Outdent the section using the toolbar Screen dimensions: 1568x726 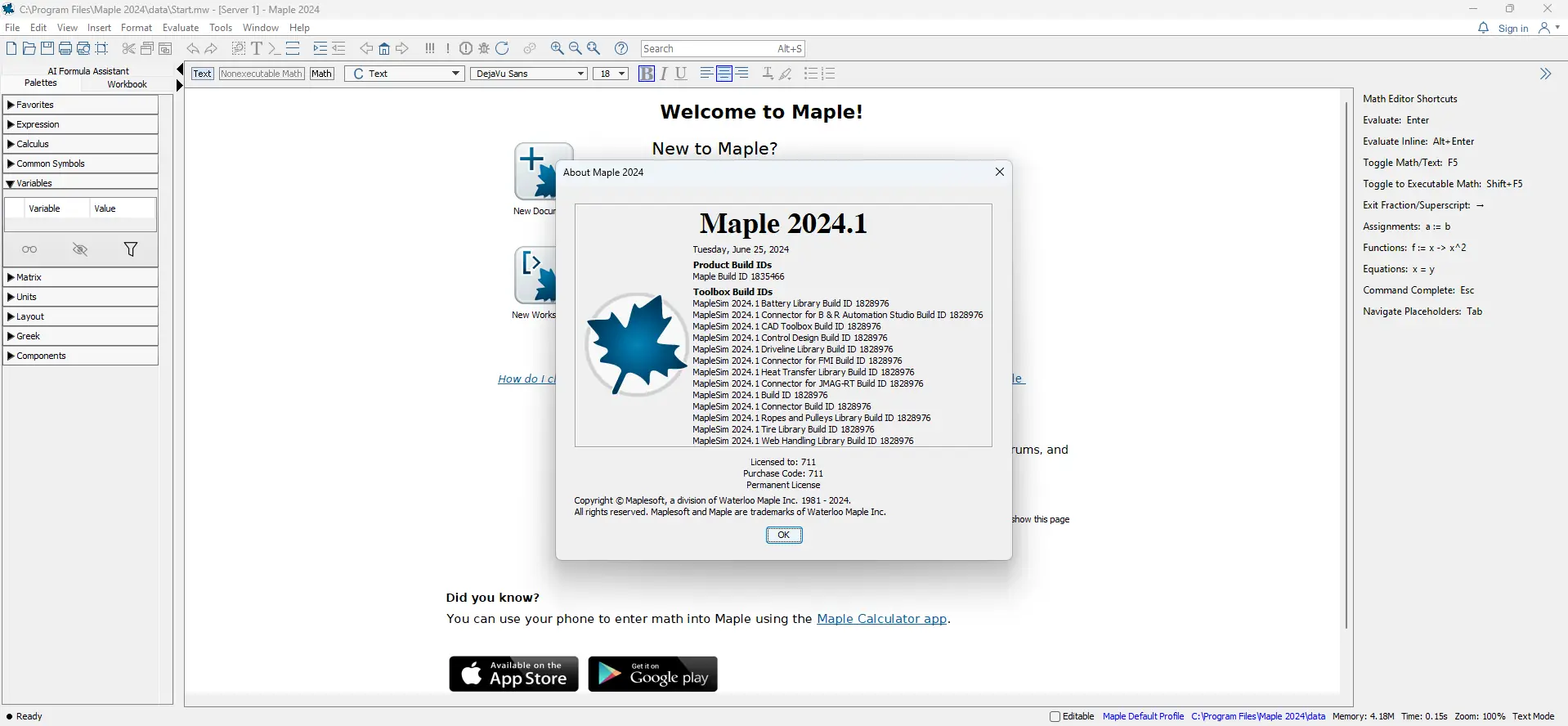click(338, 48)
